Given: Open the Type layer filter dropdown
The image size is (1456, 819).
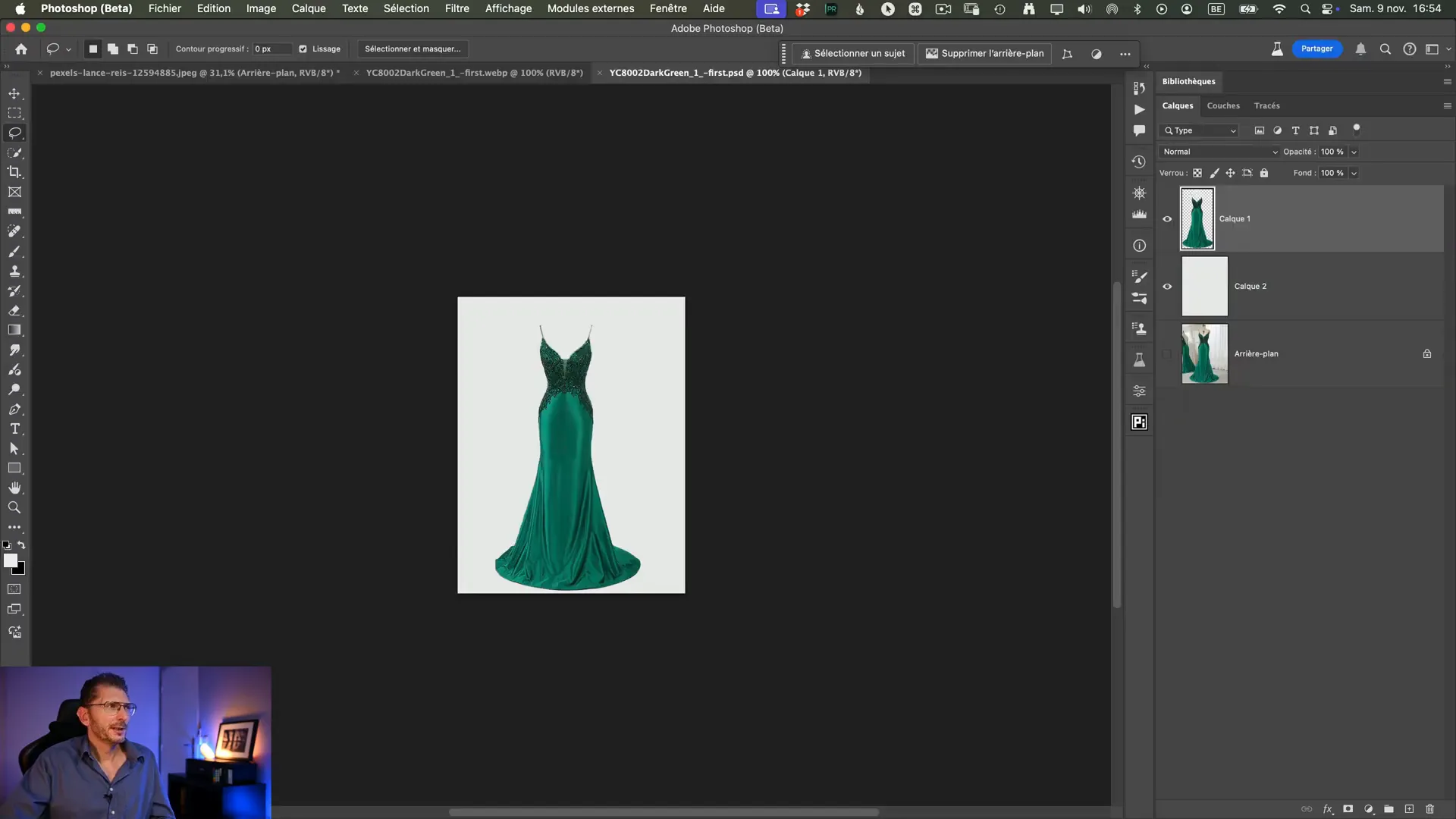Looking at the screenshot, I should coord(1200,130).
